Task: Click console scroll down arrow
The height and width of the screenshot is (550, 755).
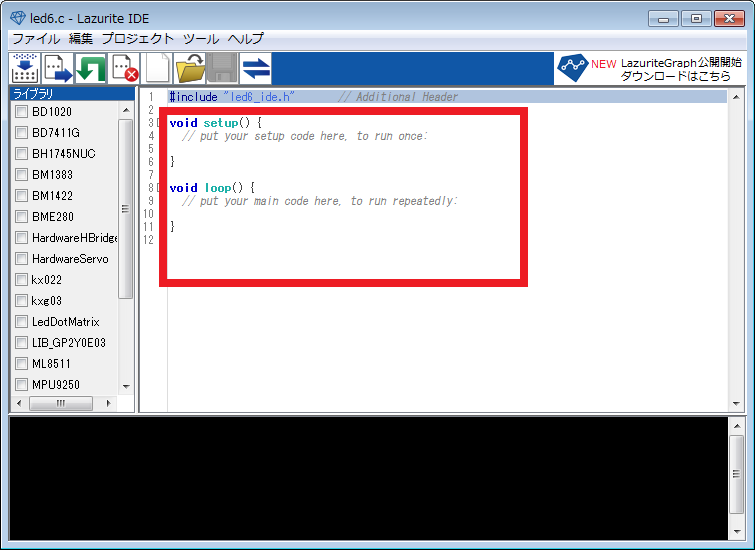Action: tap(737, 532)
